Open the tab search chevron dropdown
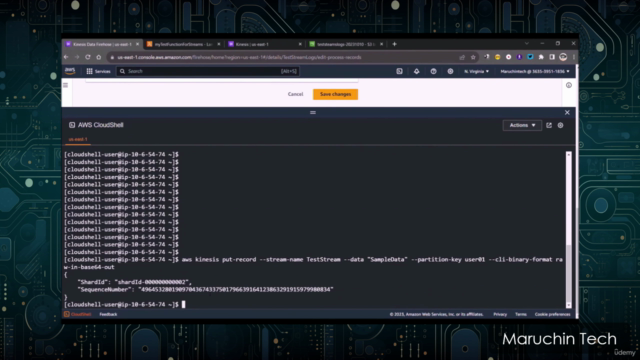 click(x=527, y=43)
